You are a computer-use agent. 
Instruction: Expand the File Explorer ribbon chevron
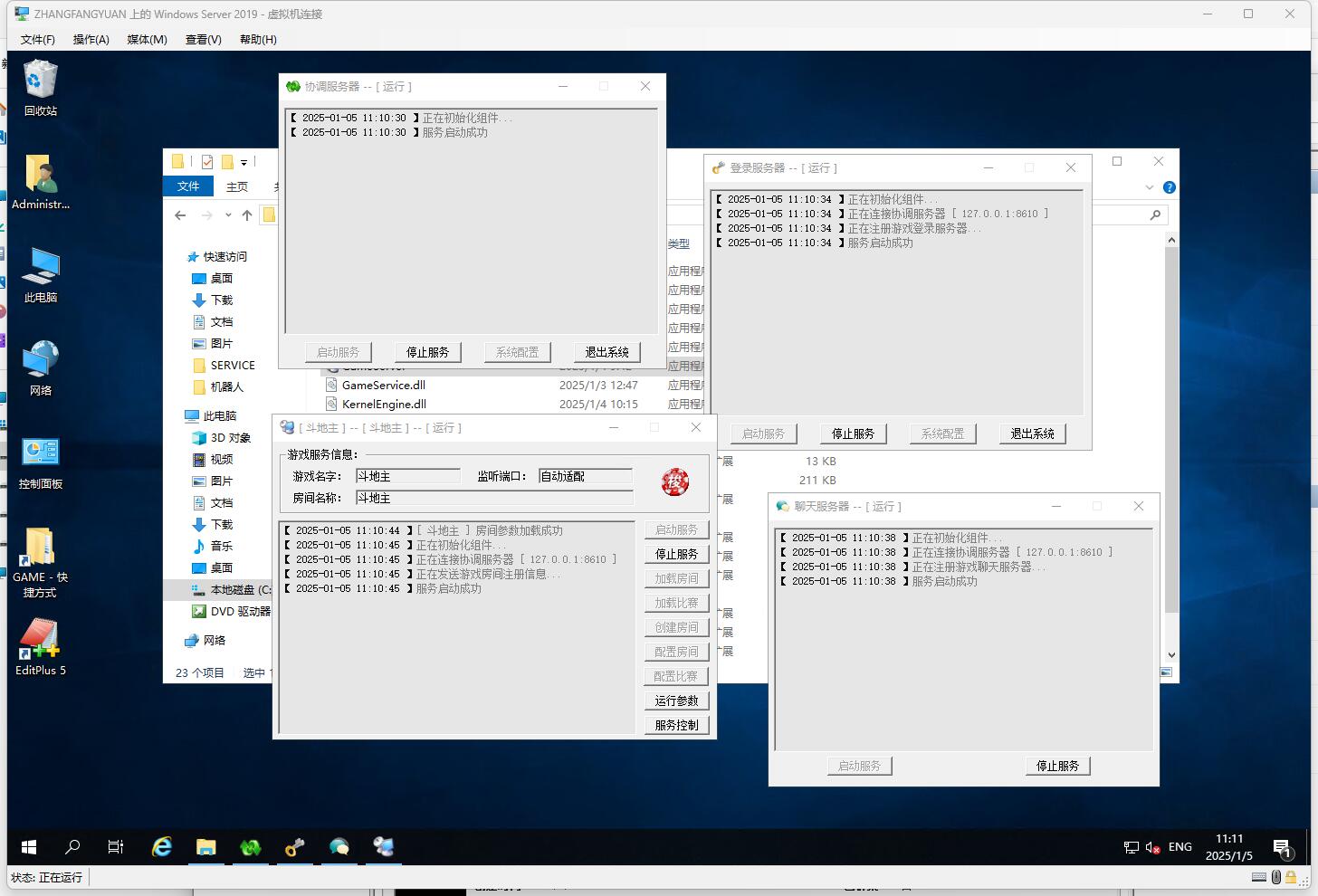pyautogui.click(x=1150, y=187)
